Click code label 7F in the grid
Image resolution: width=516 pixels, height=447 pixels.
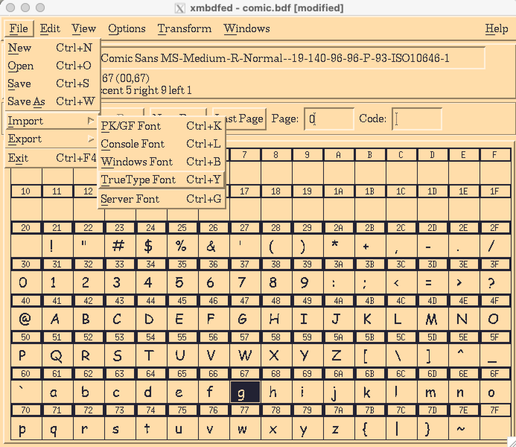[x=494, y=410]
